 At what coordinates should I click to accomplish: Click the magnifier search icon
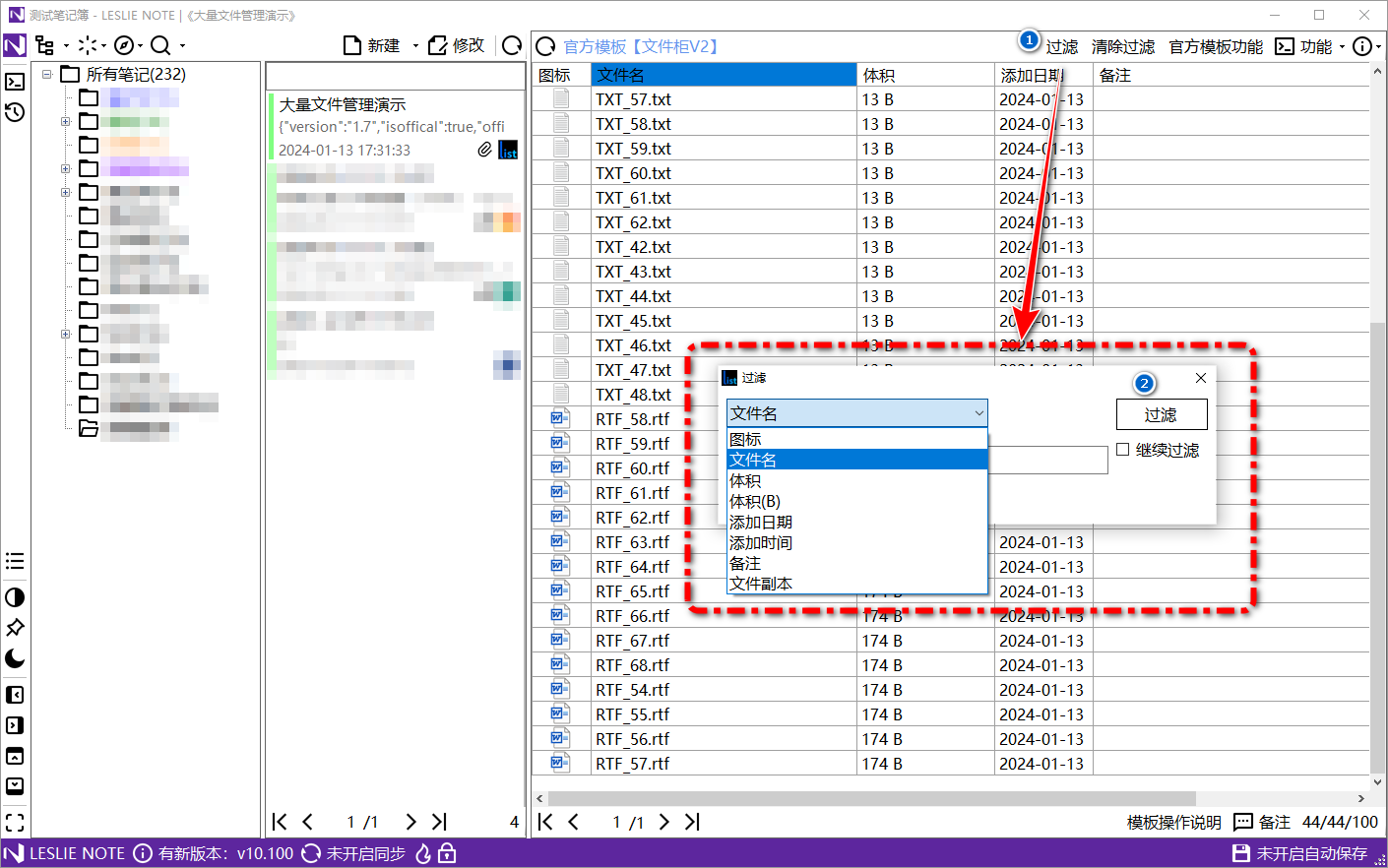pyautogui.click(x=160, y=45)
